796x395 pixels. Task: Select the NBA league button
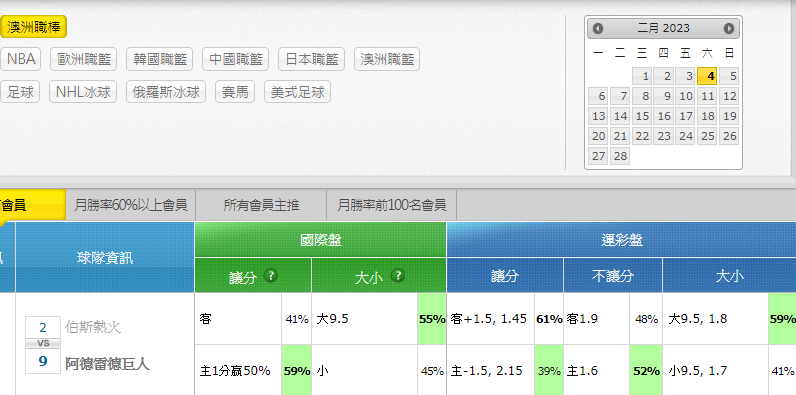point(21,59)
